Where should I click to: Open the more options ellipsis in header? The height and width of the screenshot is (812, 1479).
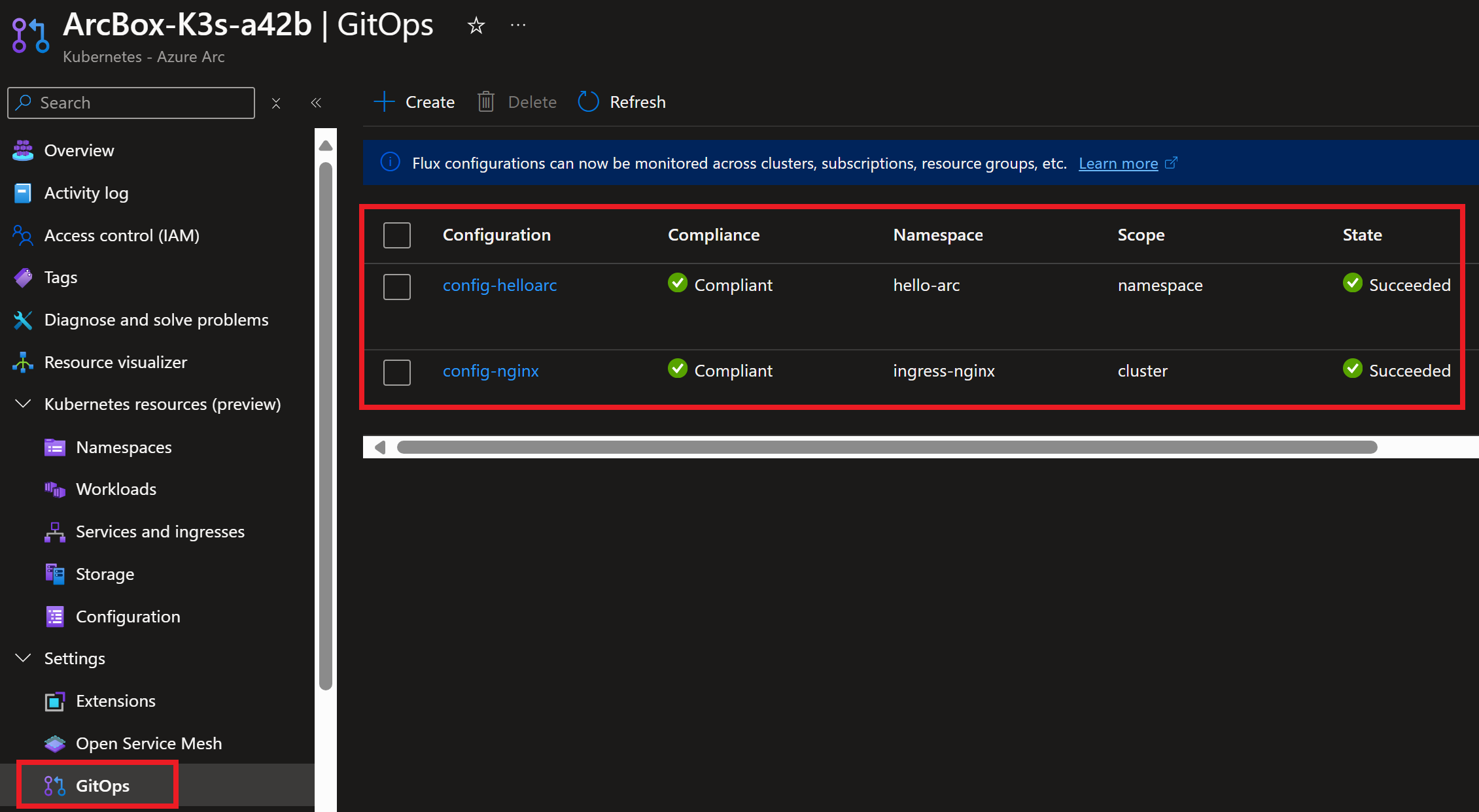pos(518,25)
